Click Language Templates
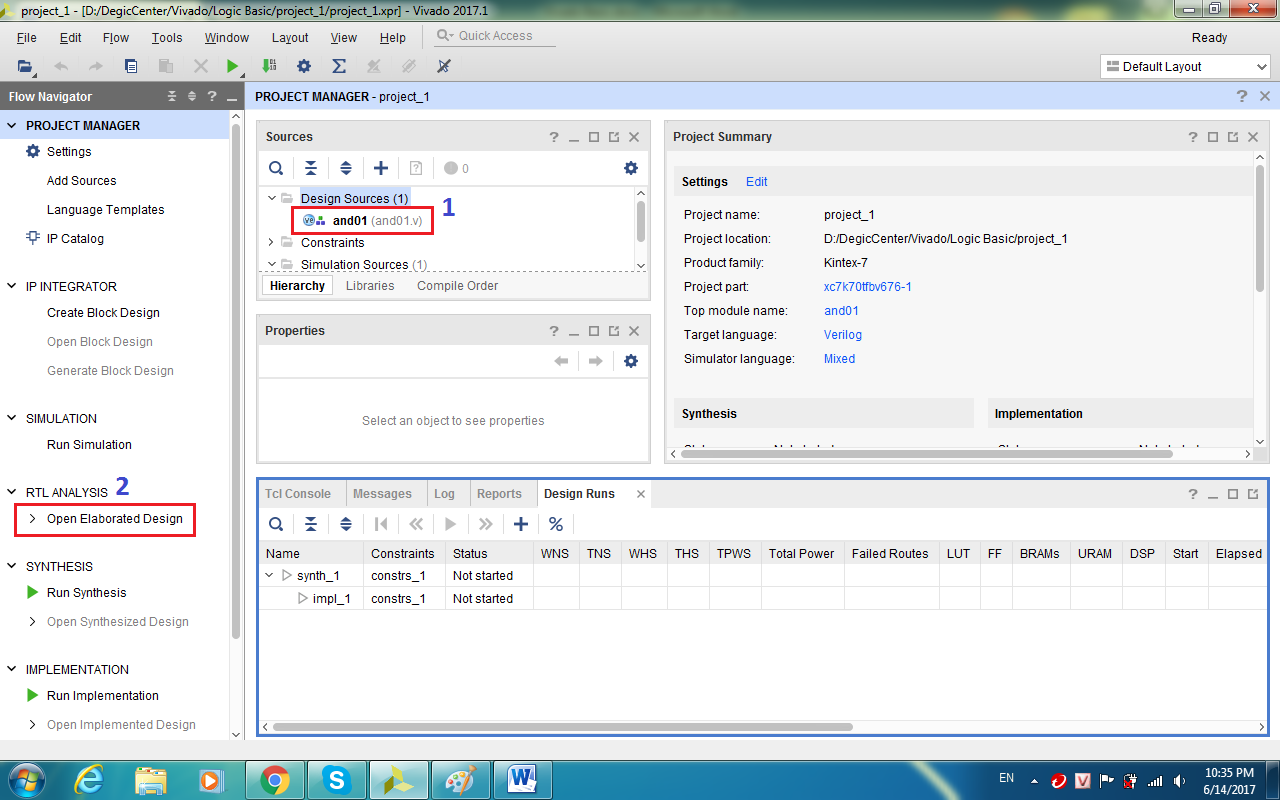The width and height of the screenshot is (1280, 800). (106, 210)
